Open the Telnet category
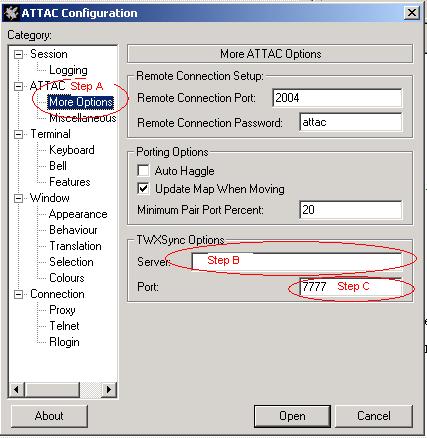The image size is (427, 438). tap(64, 326)
